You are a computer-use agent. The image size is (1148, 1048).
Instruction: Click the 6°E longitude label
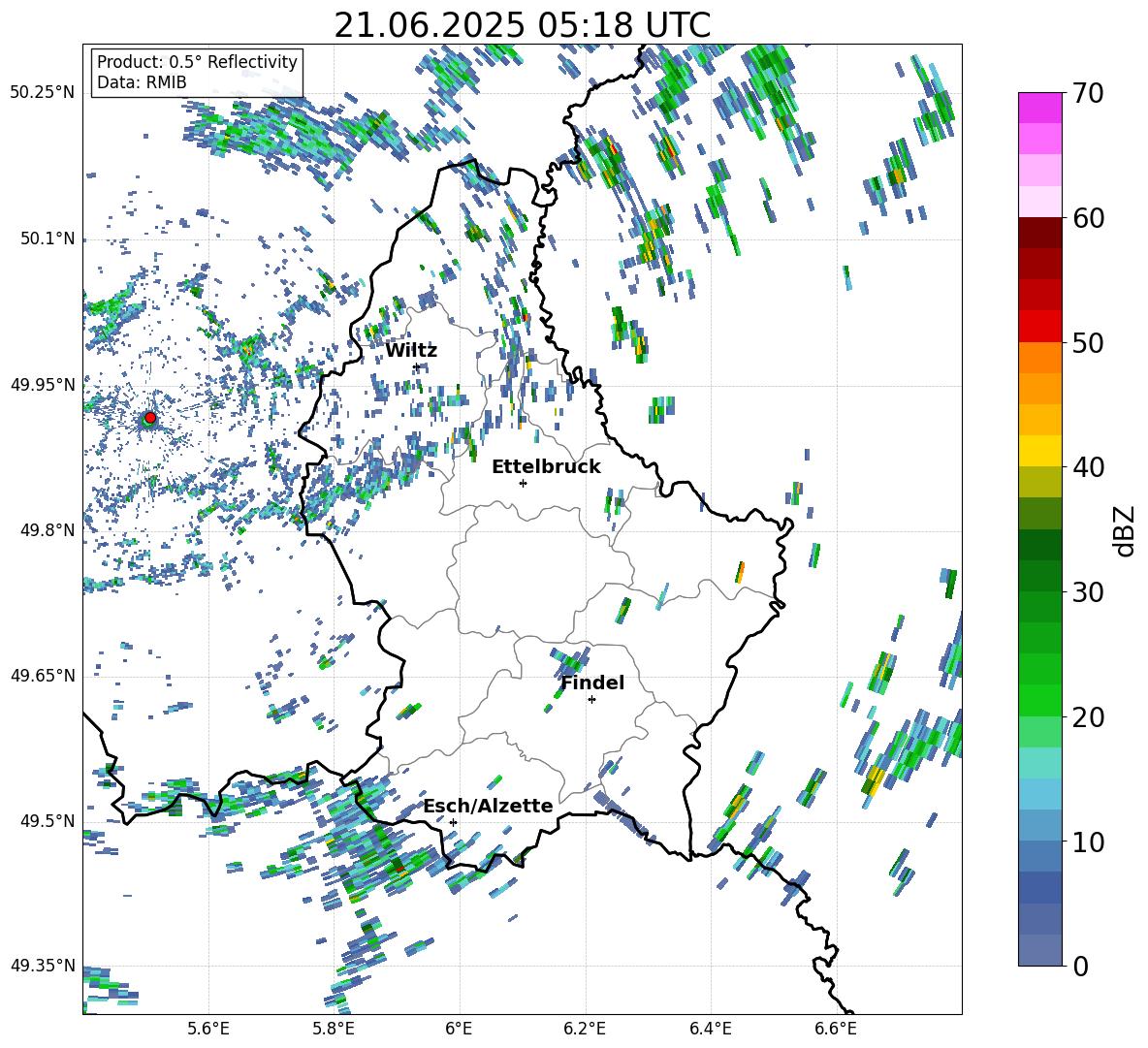[459, 1029]
